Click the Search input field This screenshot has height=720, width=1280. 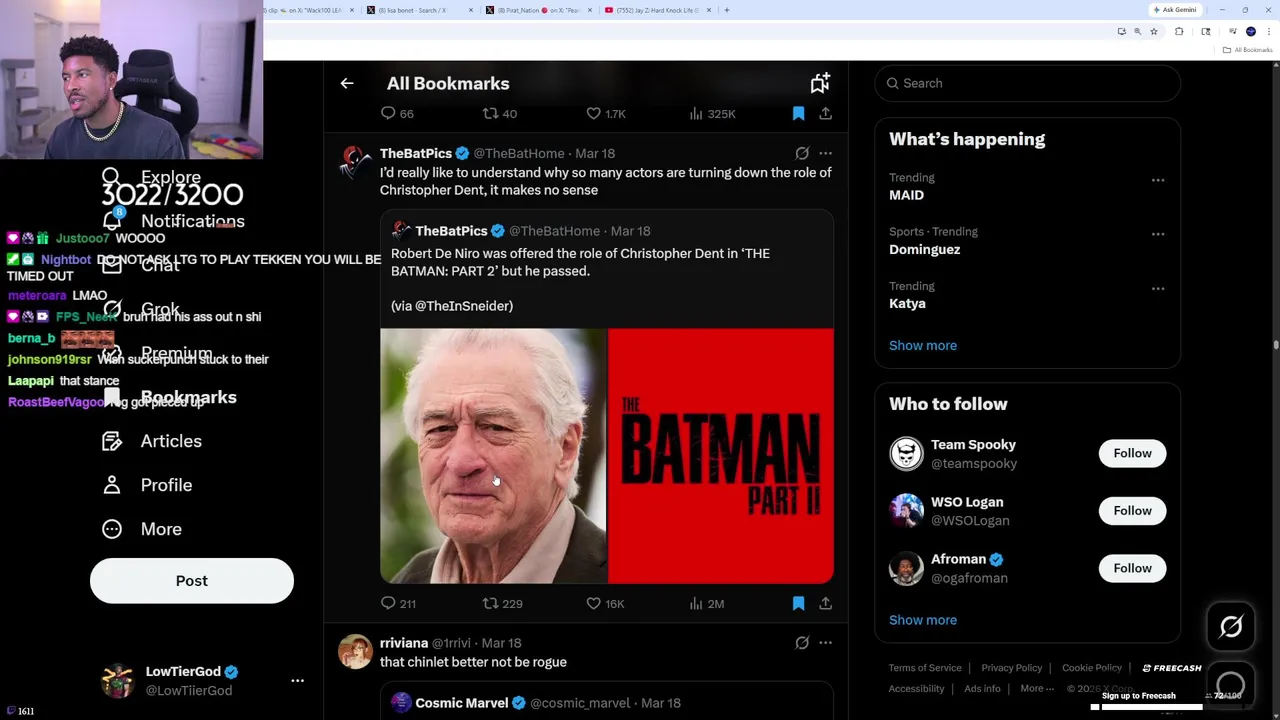[1028, 84]
